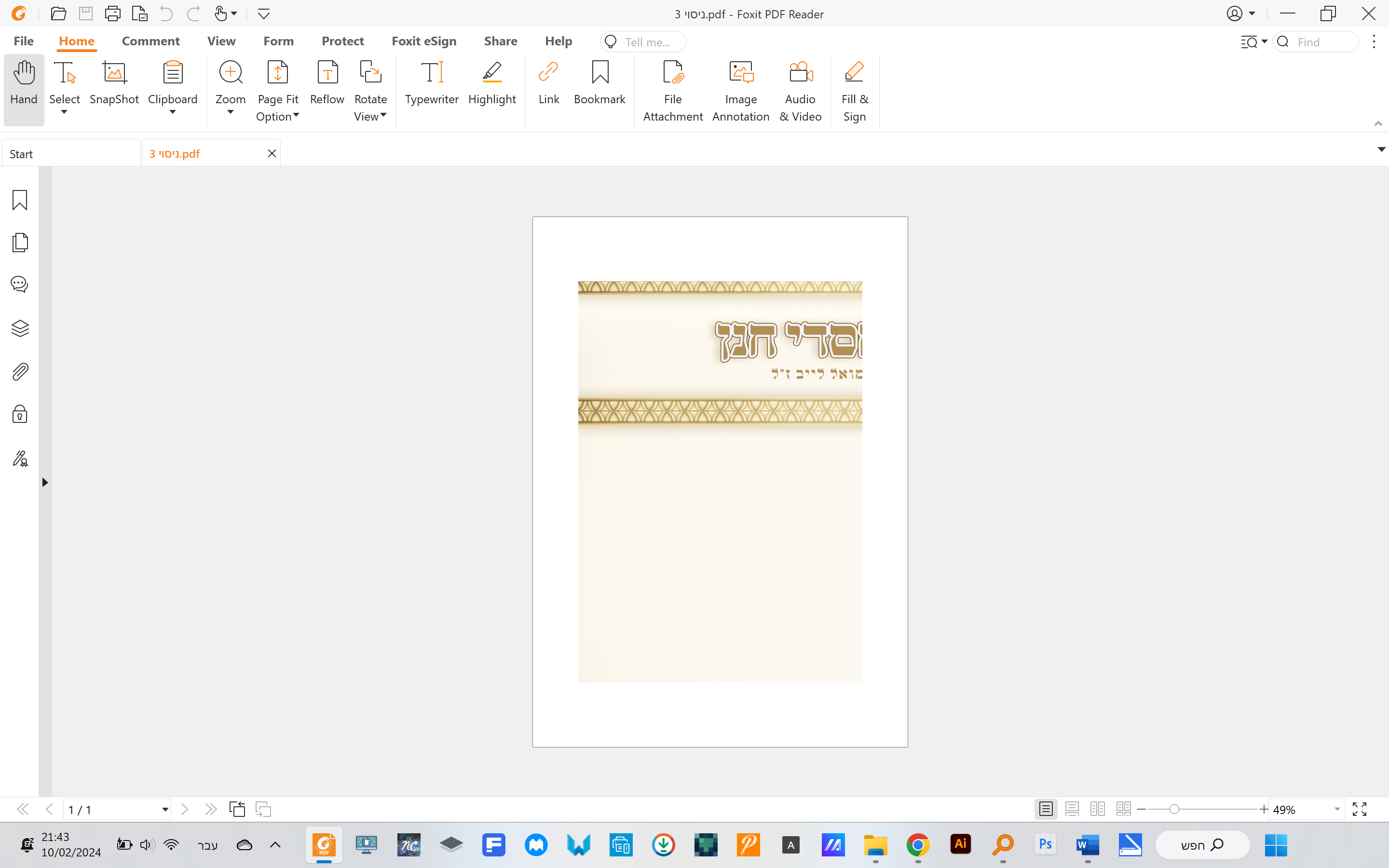Open the Layers side panel
The image size is (1389, 868).
(20, 328)
